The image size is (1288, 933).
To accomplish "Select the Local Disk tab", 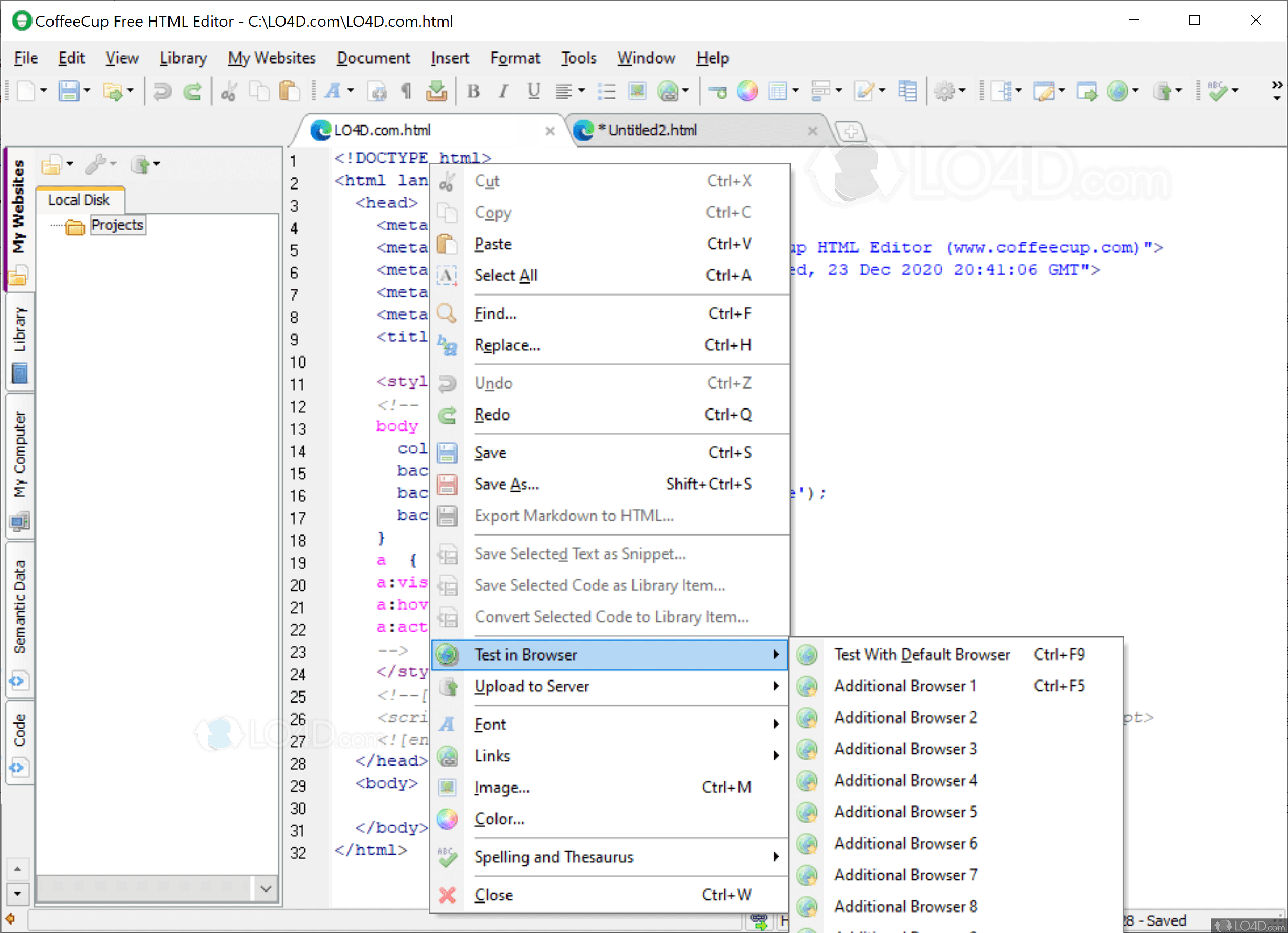I will pyautogui.click(x=79, y=200).
